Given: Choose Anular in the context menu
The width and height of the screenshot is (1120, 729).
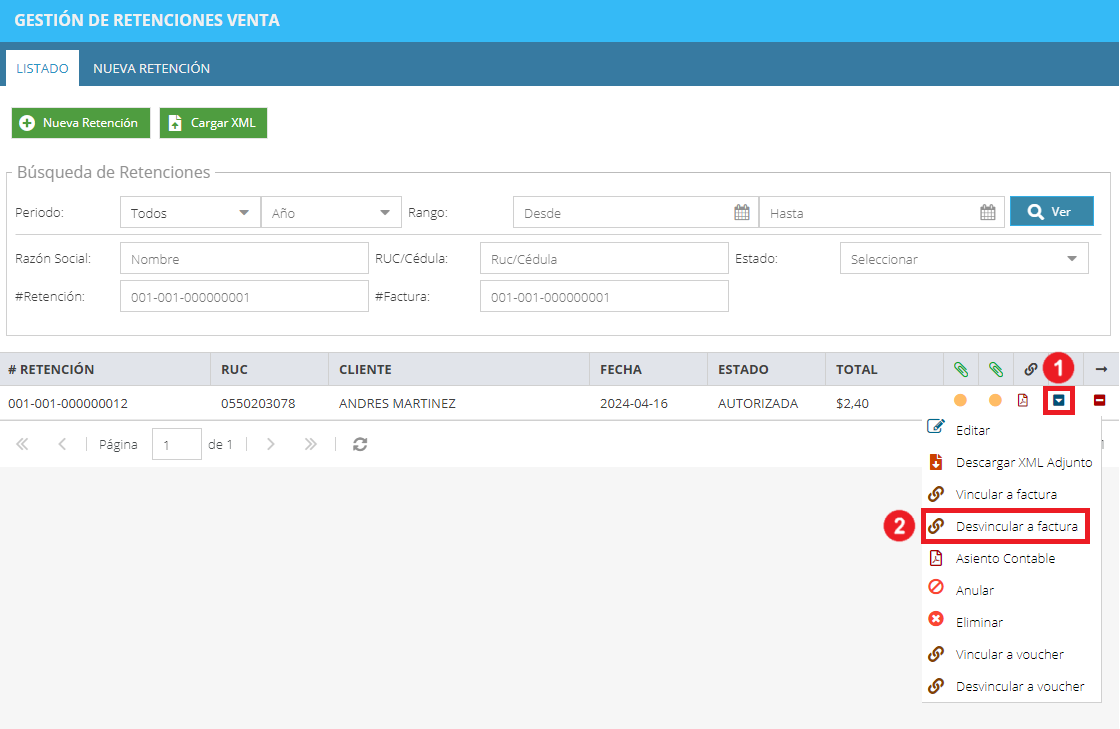Looking at the screenshot, I should click(x=974, y=590).
